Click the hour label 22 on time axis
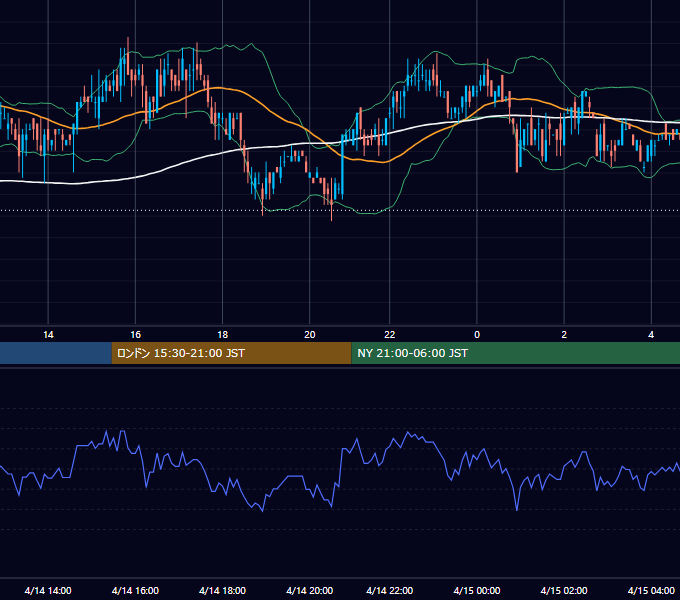Screen dimensions: 680x600 tap(389, 335)
